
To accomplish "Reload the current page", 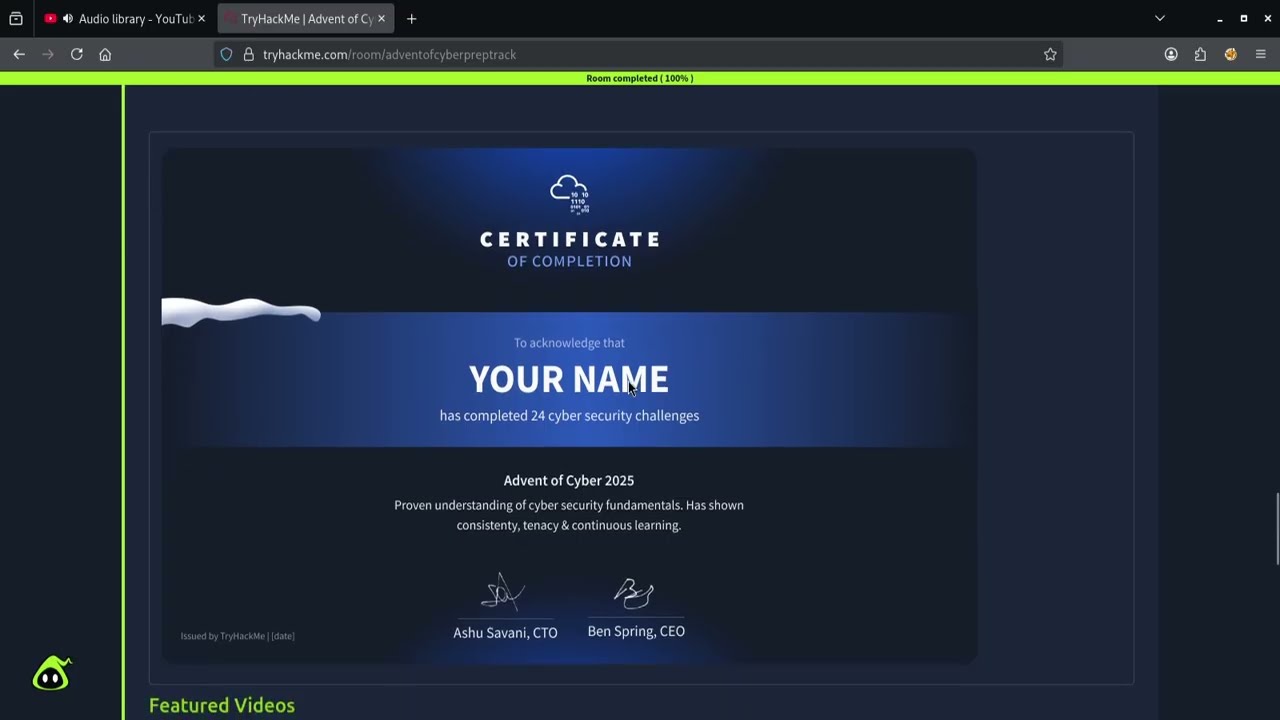I will click(x=77, y=55).
